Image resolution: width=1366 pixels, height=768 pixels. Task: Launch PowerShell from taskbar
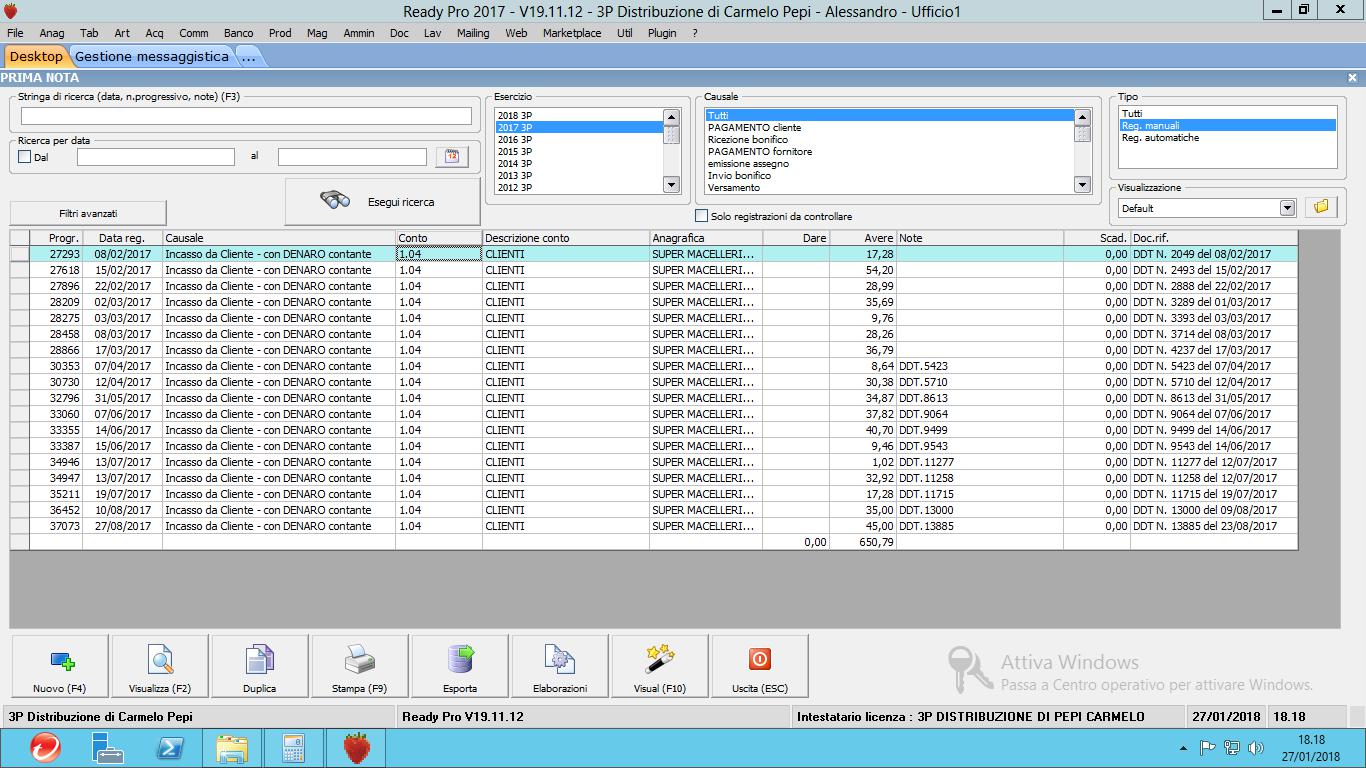(170, 748)
